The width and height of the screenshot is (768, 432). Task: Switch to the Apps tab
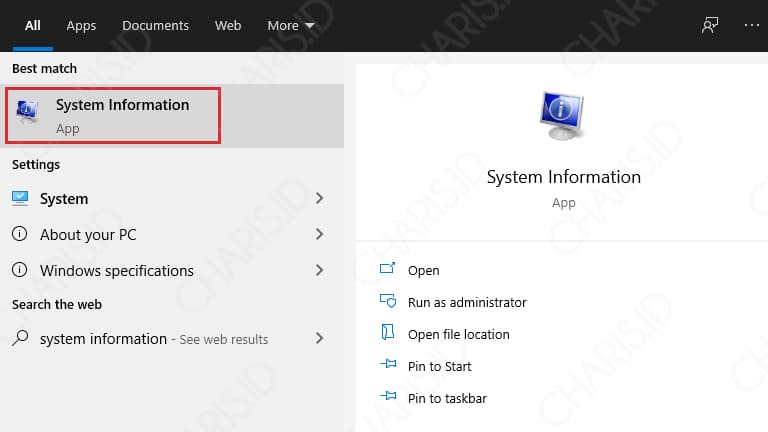81,25
